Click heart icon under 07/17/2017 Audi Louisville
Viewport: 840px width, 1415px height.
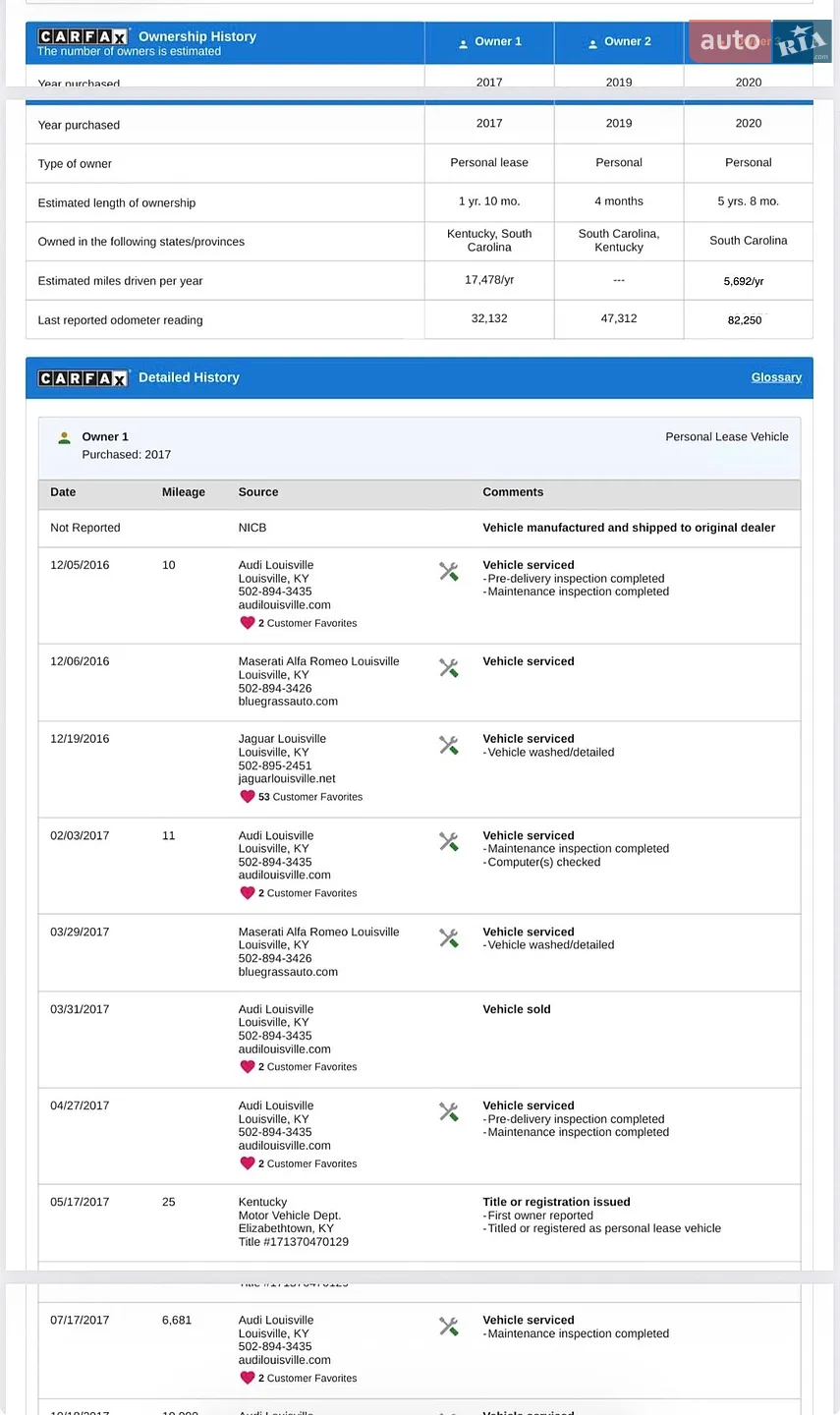[248, 1378]
